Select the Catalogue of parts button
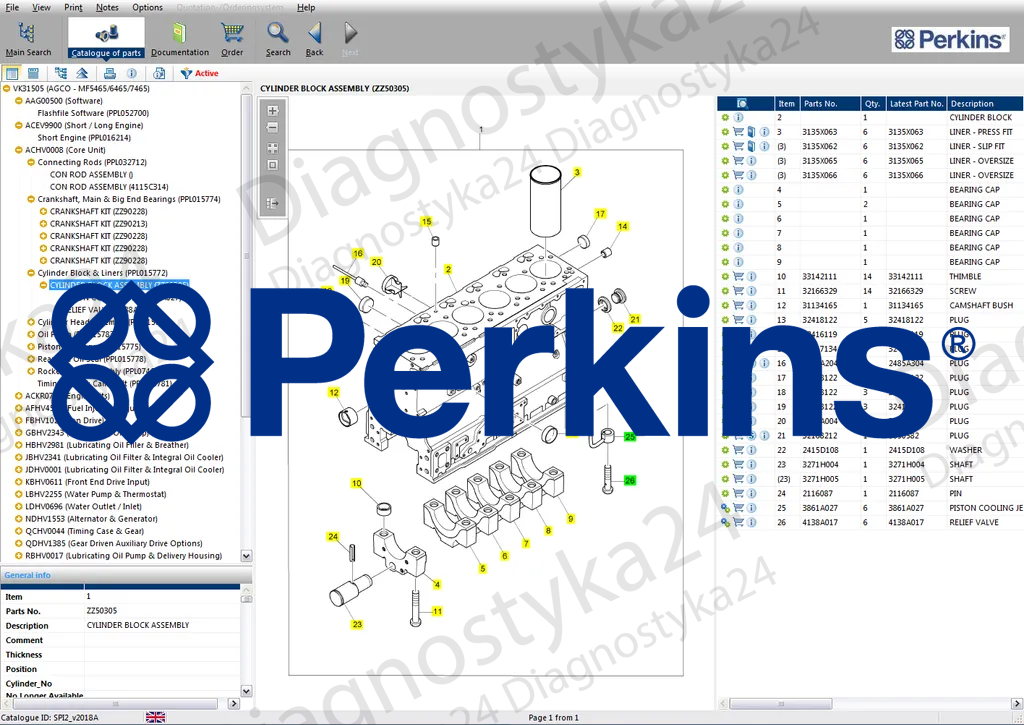1024x725 pixels. pyautogui.click(x=106, y=39)
